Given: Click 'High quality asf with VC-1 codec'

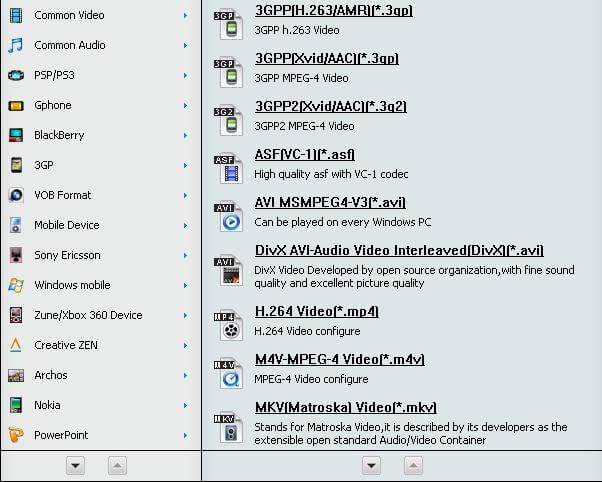Looking at the screenshot, I should coord(331,174).
